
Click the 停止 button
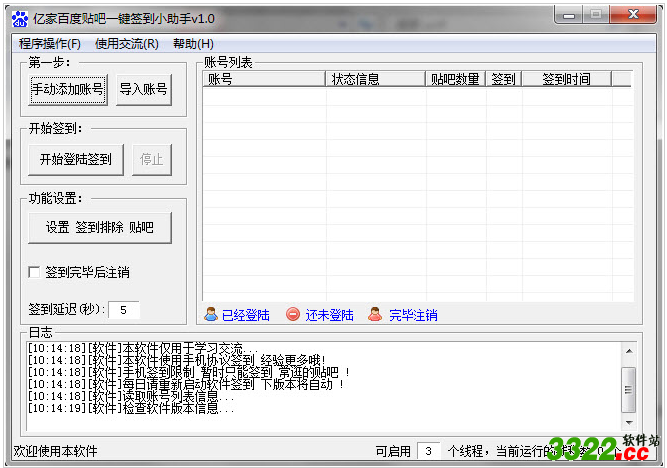coord(152,160)
